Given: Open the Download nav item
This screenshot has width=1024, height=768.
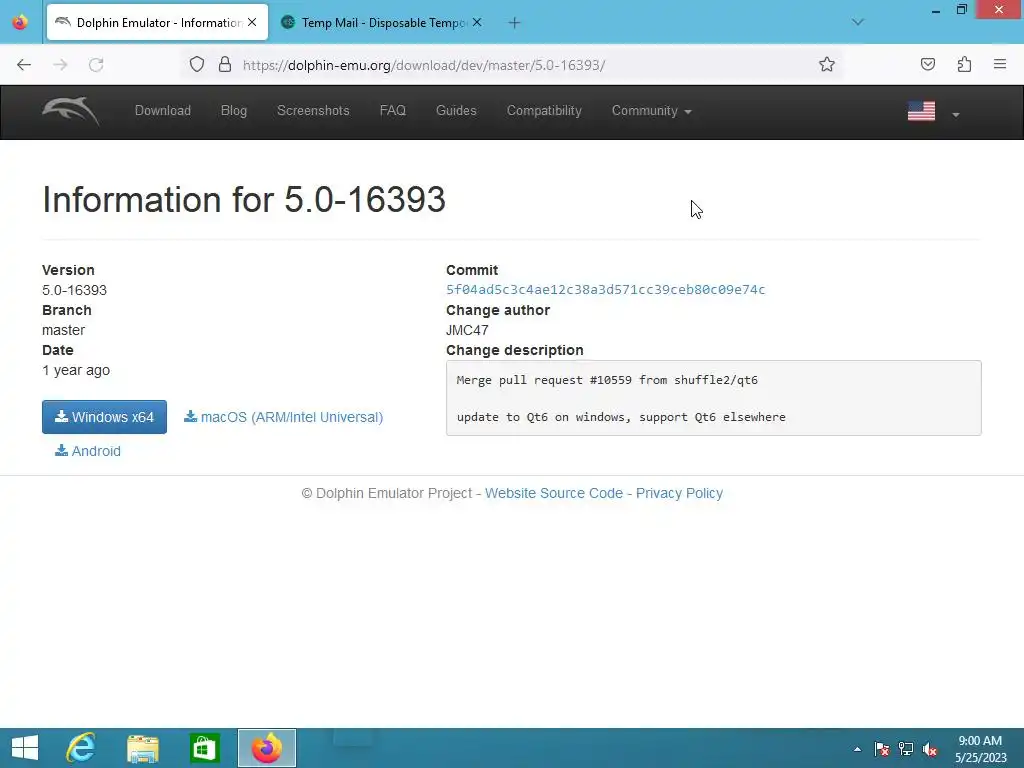Looking at the screenshot, I should pyautogui.click(x=163, y=110).
